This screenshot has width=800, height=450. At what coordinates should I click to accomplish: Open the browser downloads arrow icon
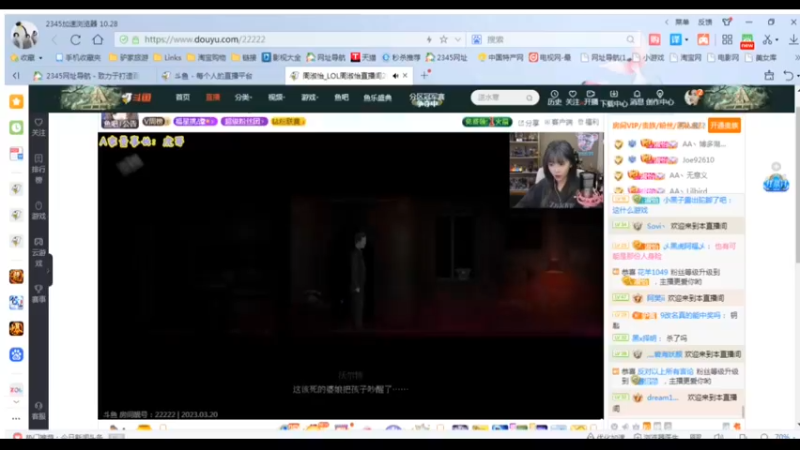pos(793,39)
